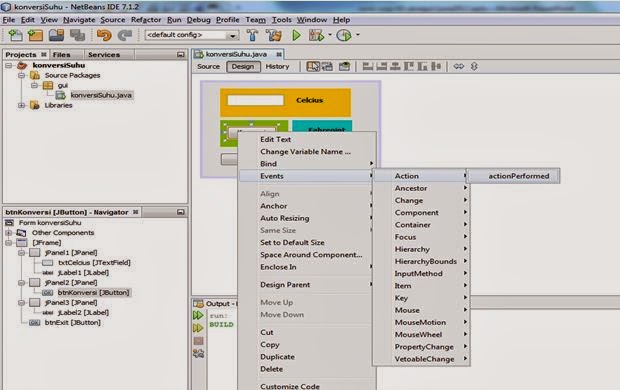620x390 pixels.
Task: Open the Tools menu
Action: click(x=282, y=20)
